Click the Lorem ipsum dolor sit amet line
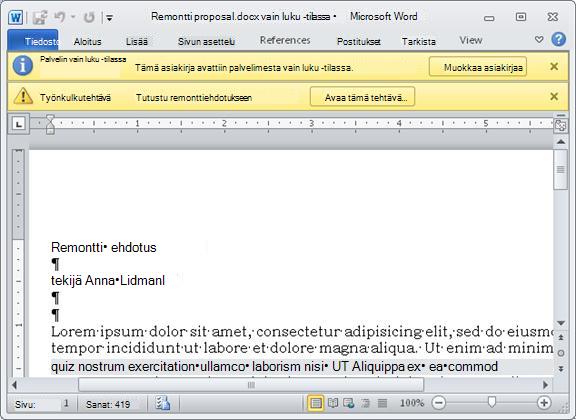 302,332
